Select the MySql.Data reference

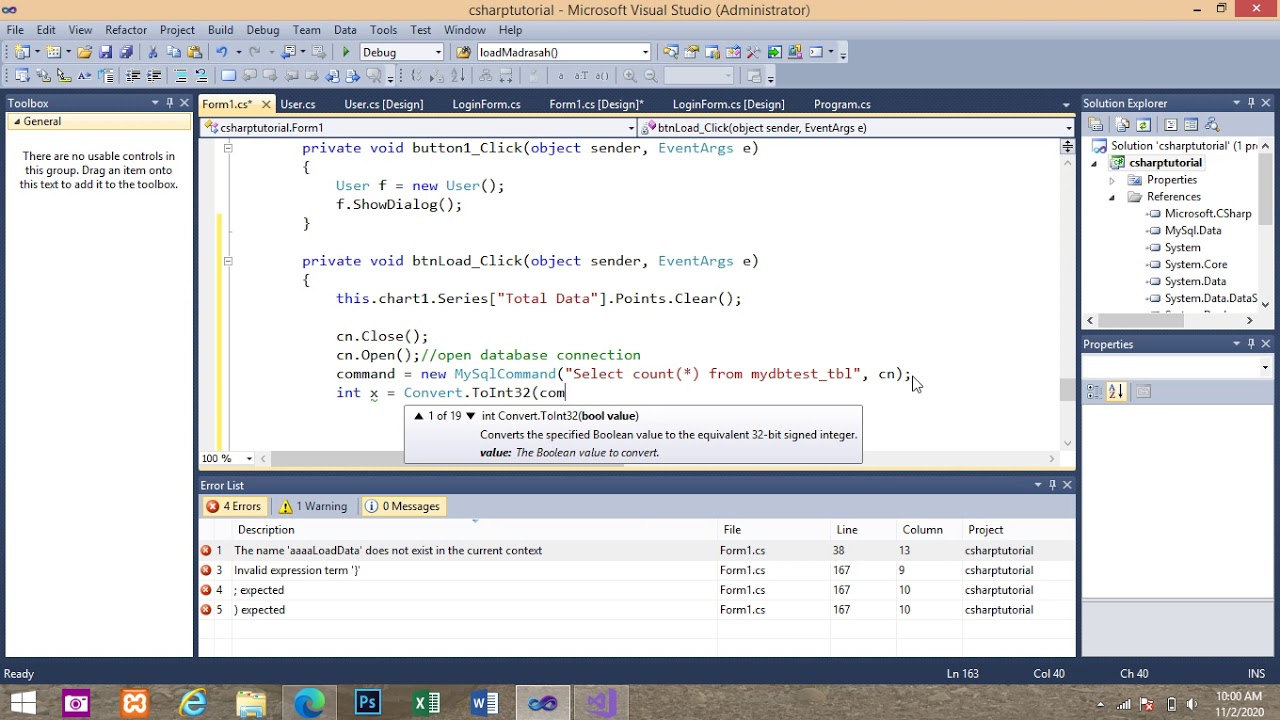click(x=1192, y=230)
